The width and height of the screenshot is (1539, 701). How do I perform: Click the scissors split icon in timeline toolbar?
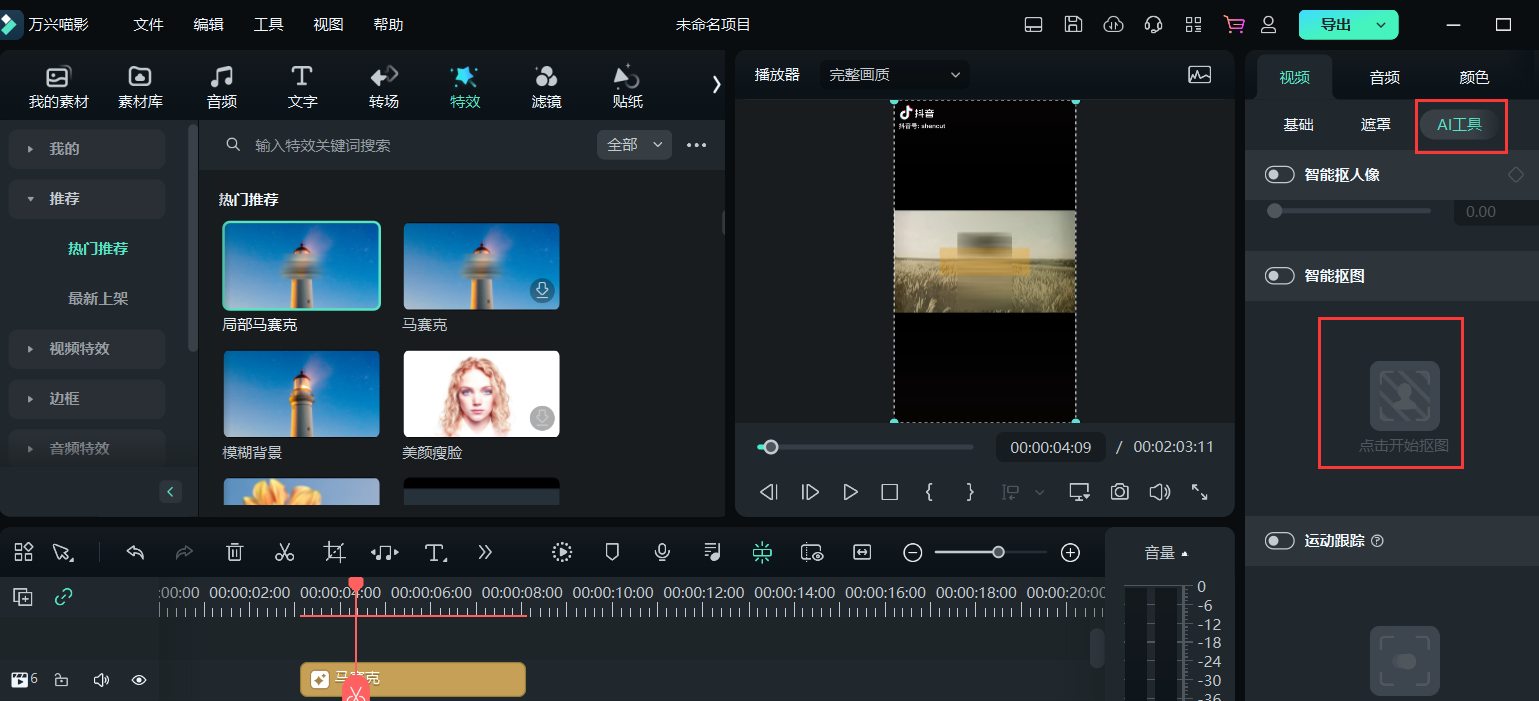pyautogui.click(x=284, y=552)
